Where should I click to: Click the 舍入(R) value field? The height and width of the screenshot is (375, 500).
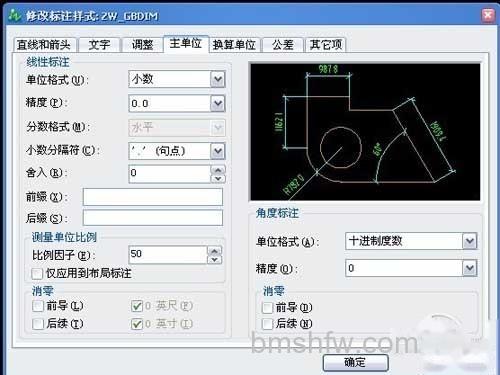170,174
